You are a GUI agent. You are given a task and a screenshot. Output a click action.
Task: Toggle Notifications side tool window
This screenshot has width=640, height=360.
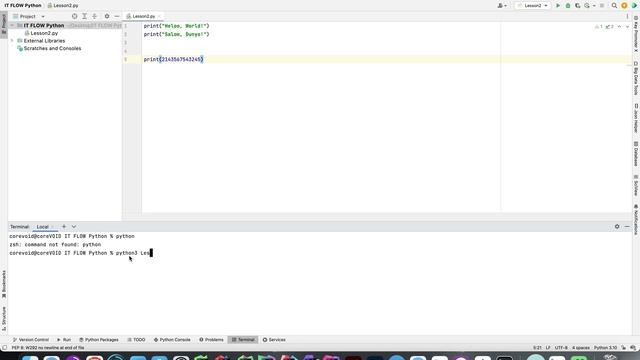pyautogui.click(x=636, y=220)
